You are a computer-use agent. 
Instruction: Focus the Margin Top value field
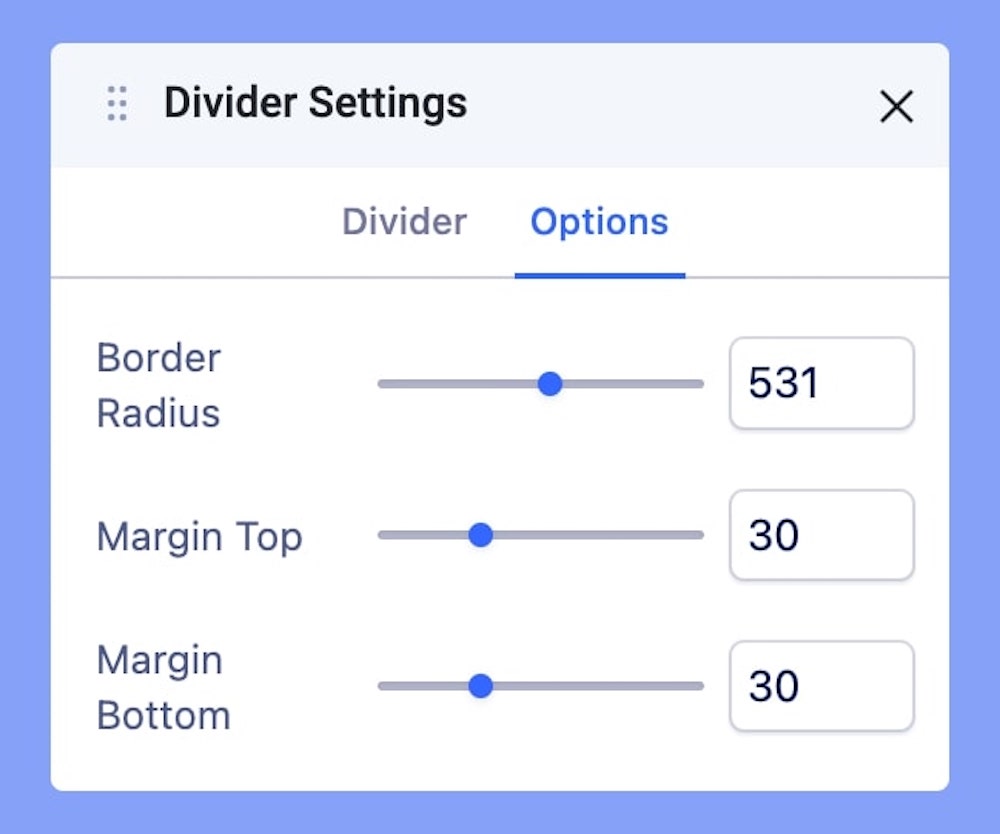(x=821, y=536)
